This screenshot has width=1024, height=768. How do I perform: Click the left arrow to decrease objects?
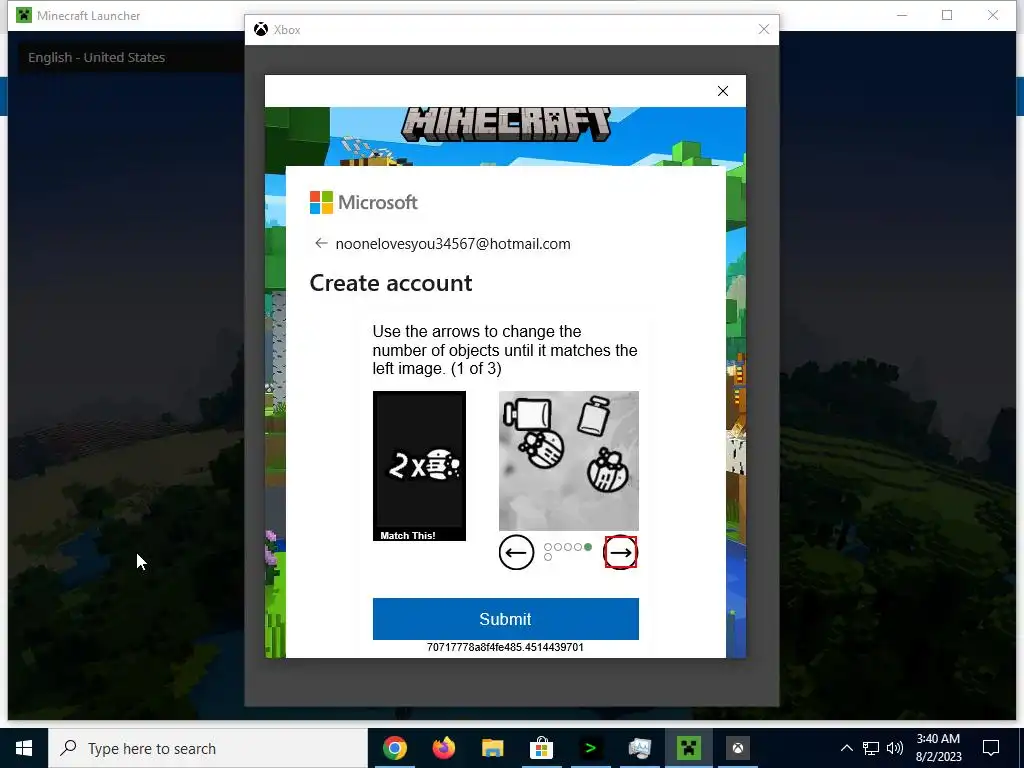516,552
